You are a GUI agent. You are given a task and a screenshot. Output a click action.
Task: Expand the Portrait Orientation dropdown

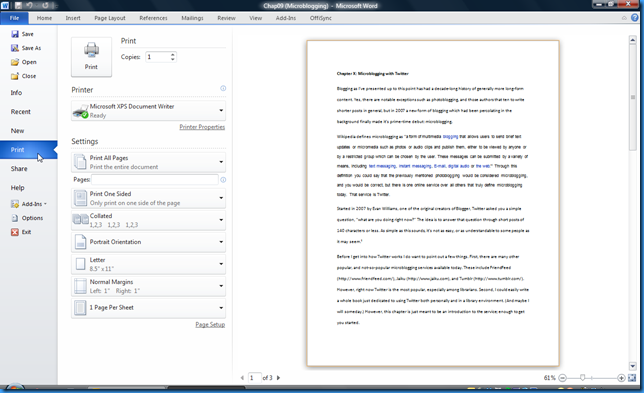coord(148,242)
